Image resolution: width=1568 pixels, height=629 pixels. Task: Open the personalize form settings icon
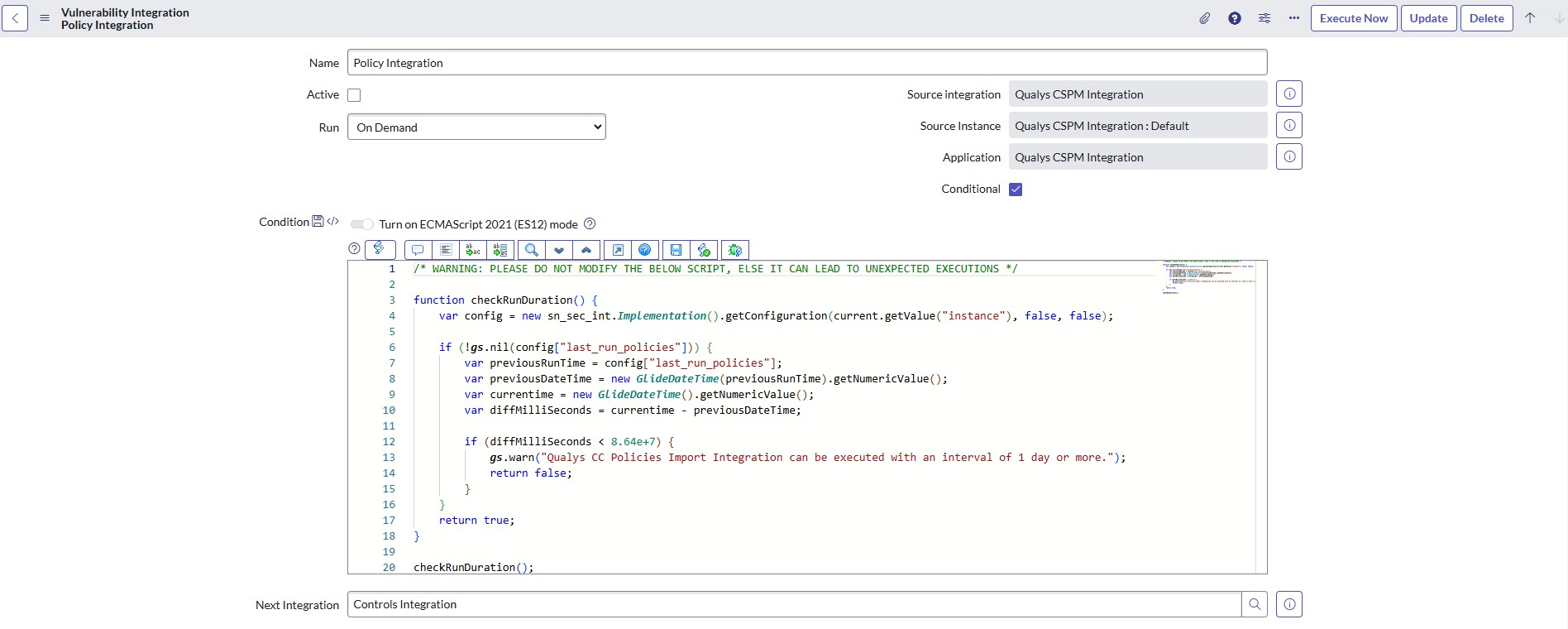(1264, 18)
